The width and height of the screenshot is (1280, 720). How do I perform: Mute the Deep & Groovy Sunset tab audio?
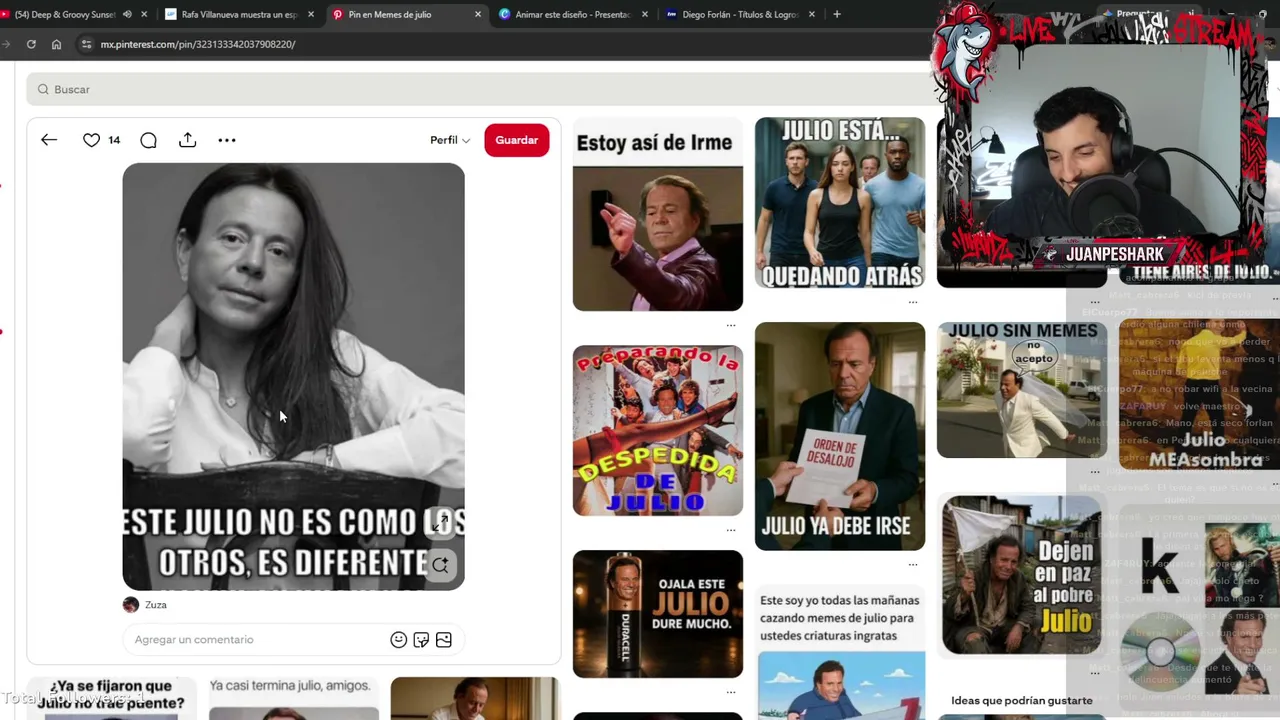coord(127,14)
